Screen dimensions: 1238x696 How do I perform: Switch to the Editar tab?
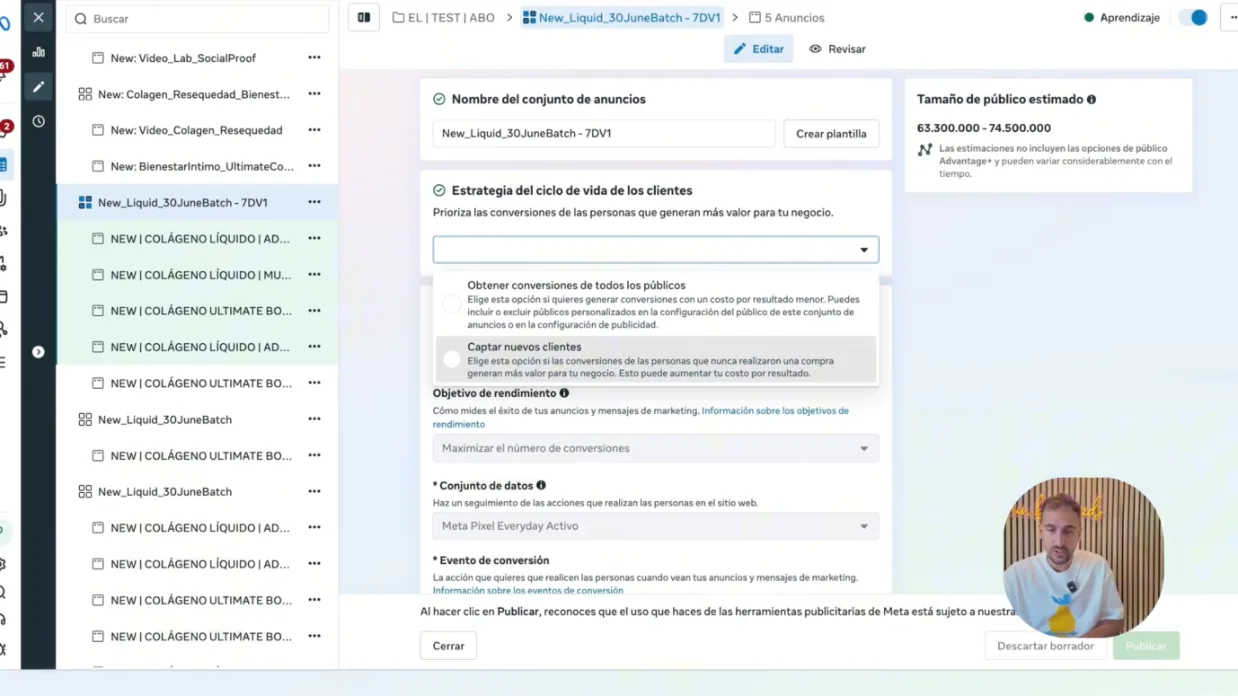click(x=758, y=49)
